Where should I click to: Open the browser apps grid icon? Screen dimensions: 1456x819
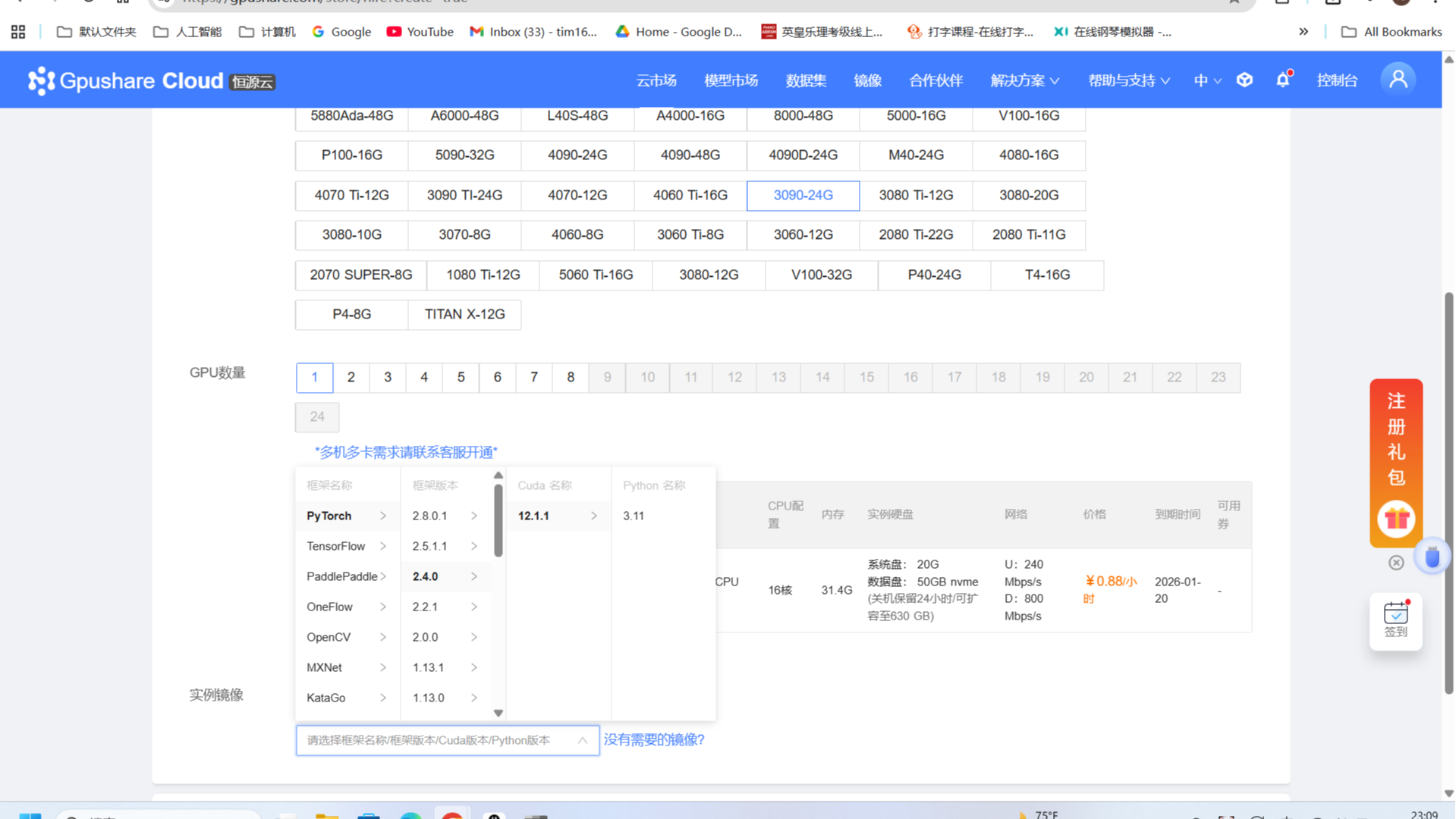[x=18, y=32]
